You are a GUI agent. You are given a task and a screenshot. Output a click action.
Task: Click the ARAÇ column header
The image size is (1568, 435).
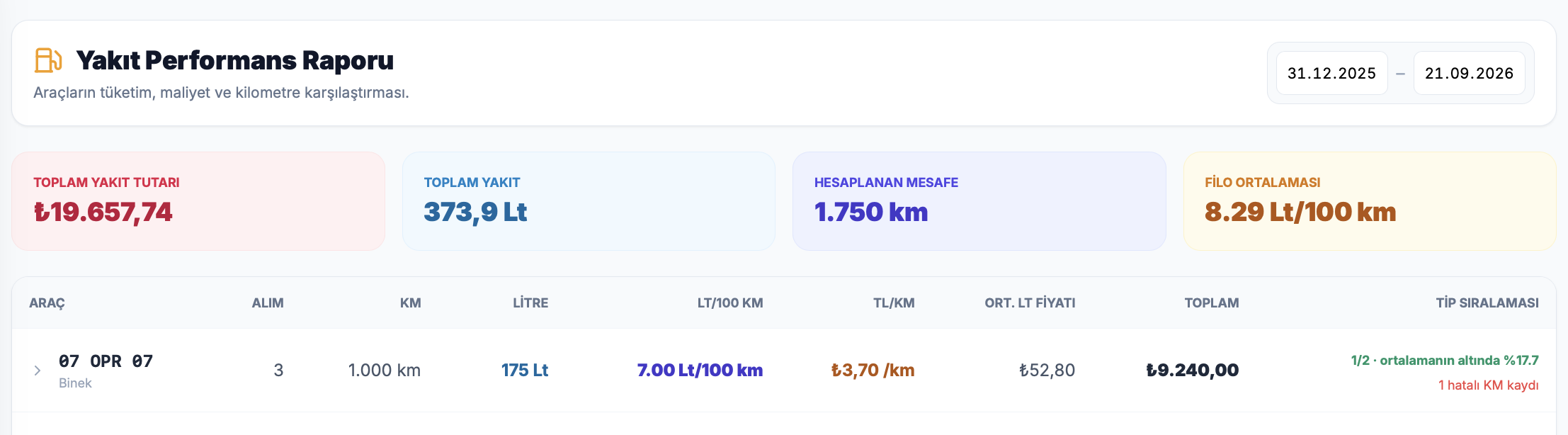[x=47, y=303]
